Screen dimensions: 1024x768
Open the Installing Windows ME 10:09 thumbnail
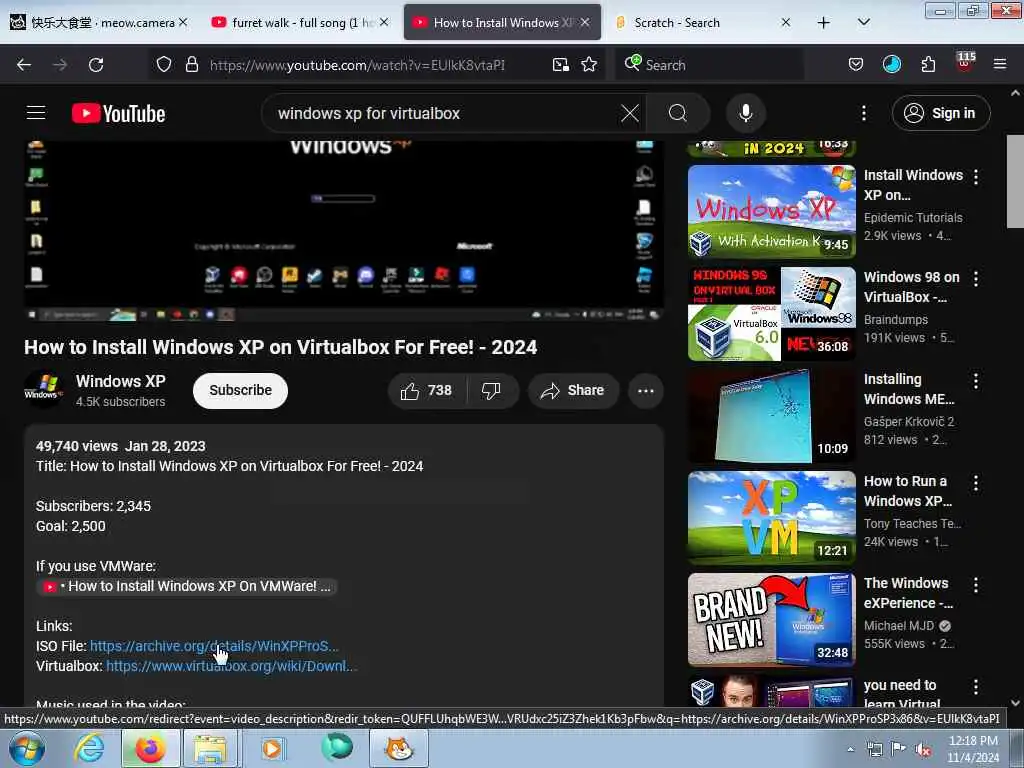pos(771,415)
